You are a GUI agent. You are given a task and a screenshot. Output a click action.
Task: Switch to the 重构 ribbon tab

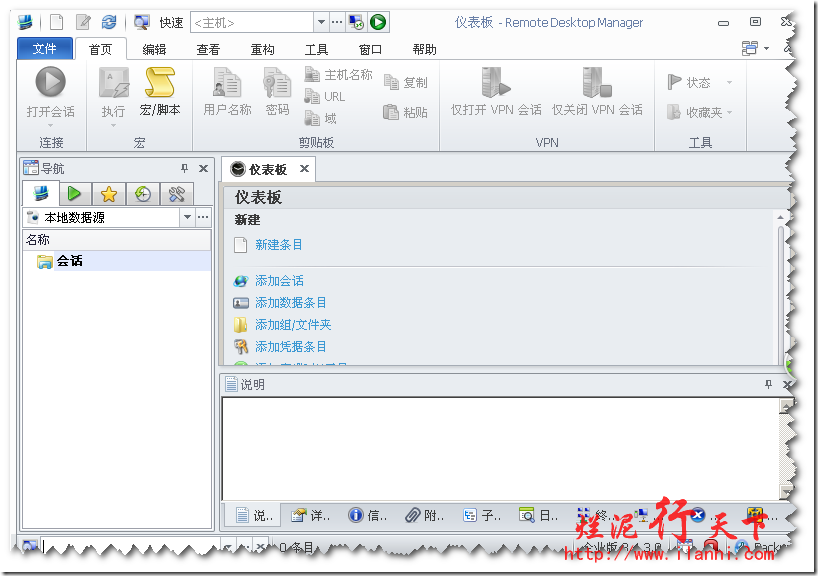click(262, 50)
